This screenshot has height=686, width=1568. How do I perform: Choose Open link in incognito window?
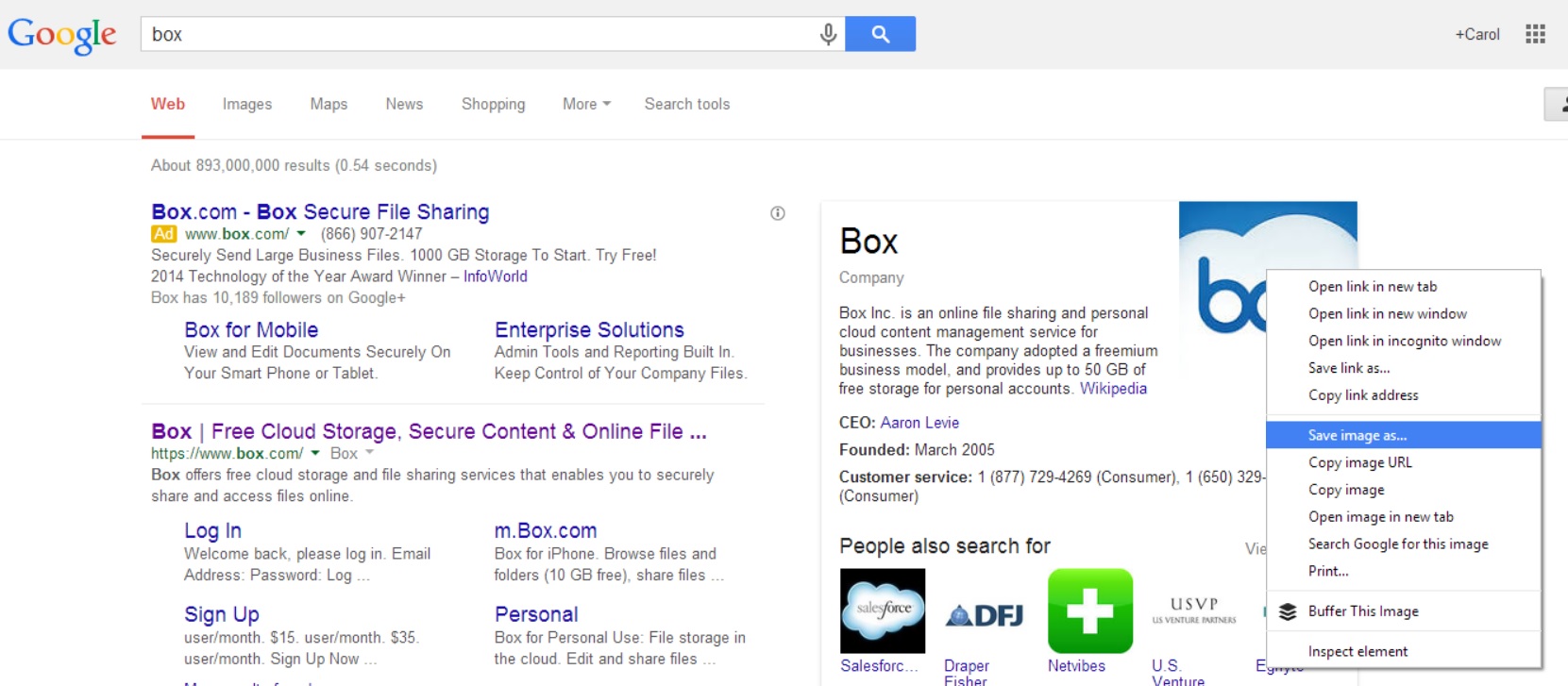(x=1404, y=341)
